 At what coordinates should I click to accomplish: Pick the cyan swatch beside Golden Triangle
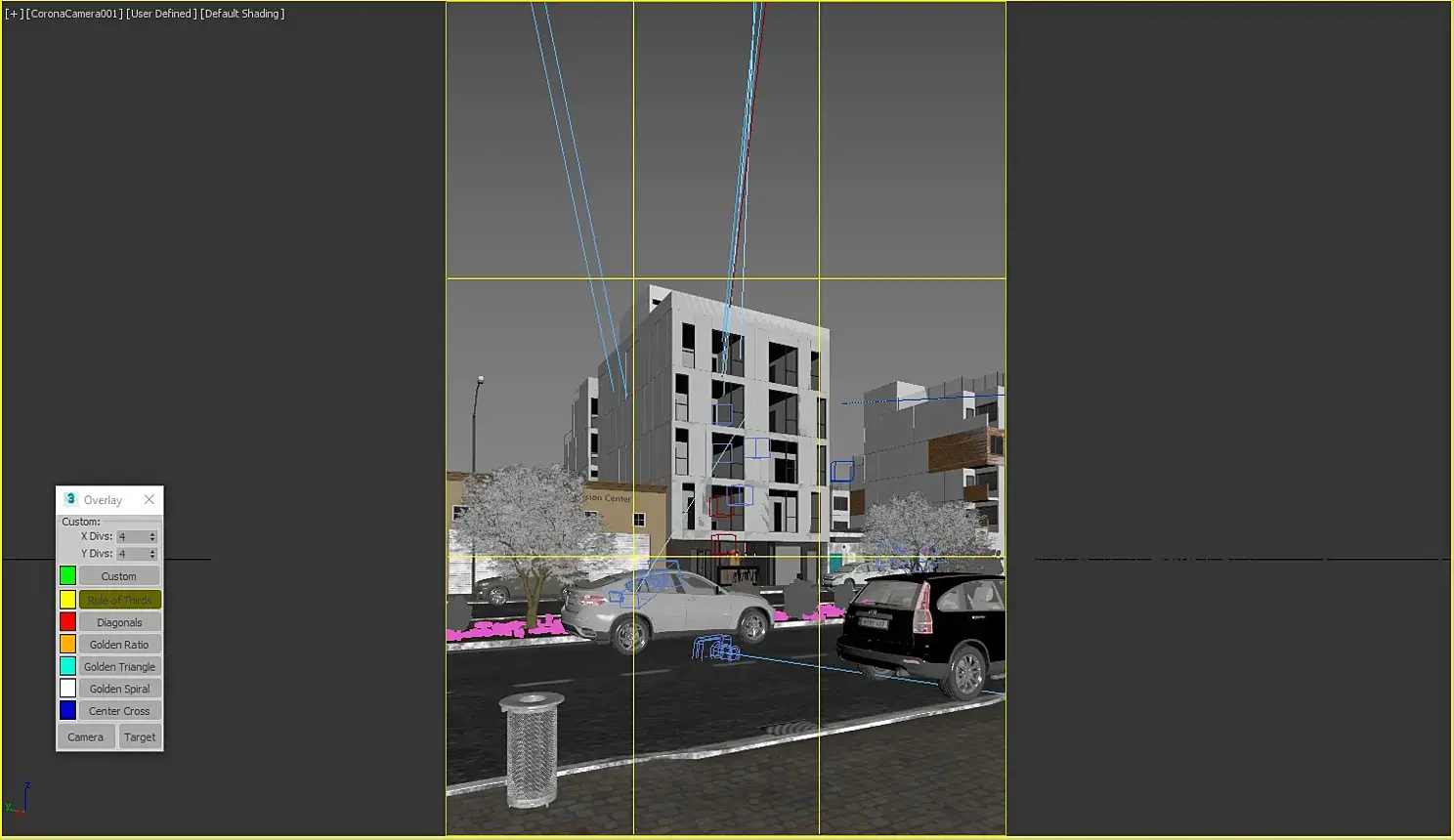pos(67,666)
